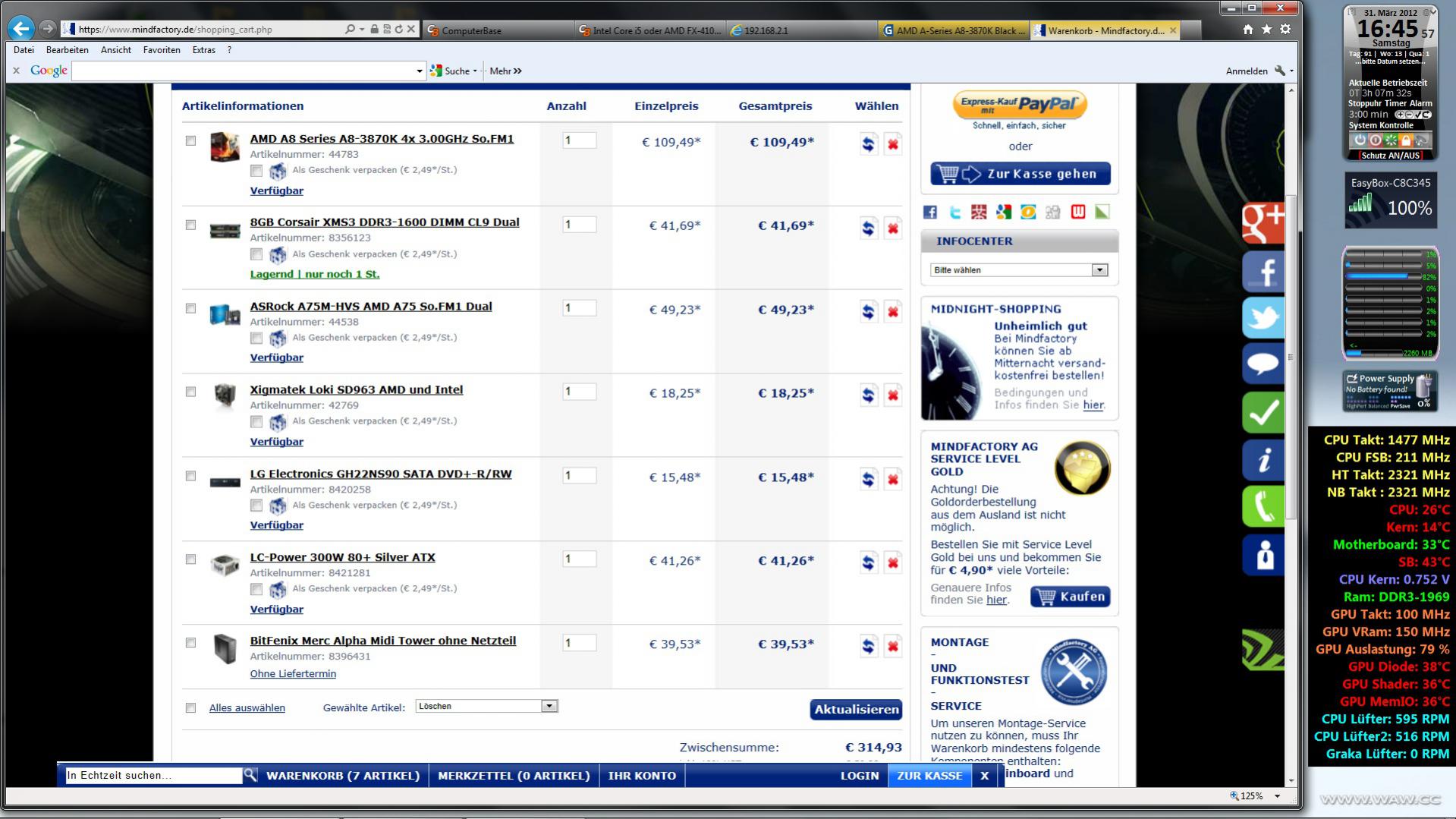Image resolution: width=1456 pixels, height=819 pixels.
Task: Click the quantity field for LC-Power 300W
Action: (x=579, y=559)
